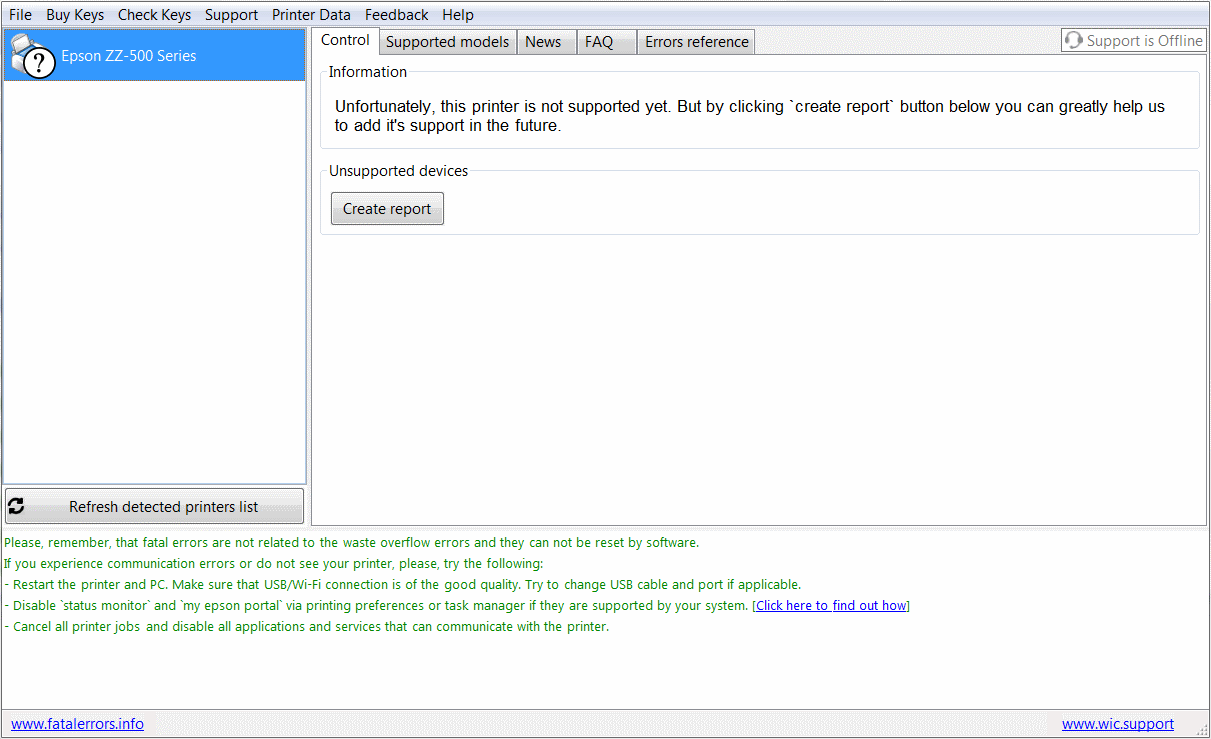1211x739 pixels.
Task: Click the 'Cancel all printer jobs' tip
Action: tap(306, 627)
